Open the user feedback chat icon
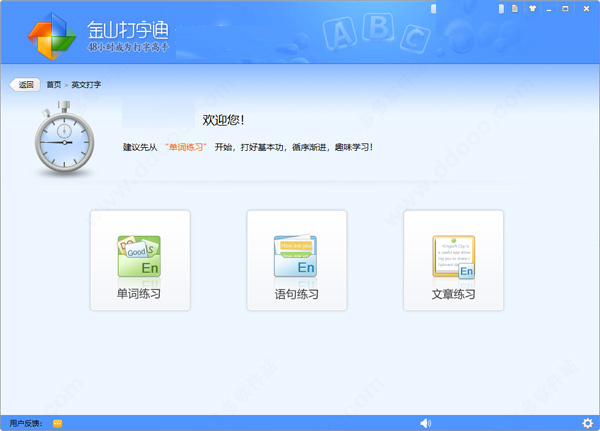The width and height of the screenshot is (600, 431). pos(57,423)
